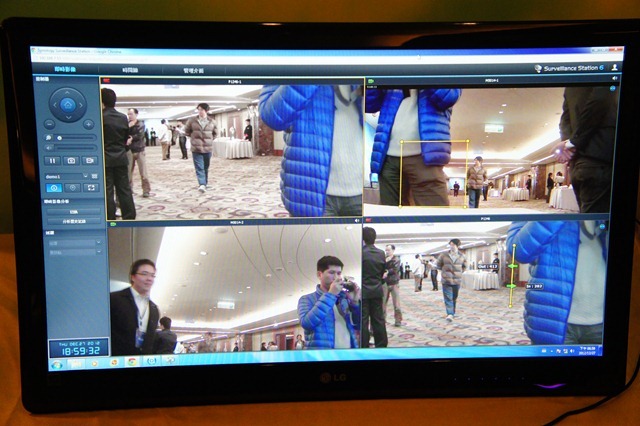This screenshot has height=426, width=640.
Task: Open Google Chrome from taskbar
Action: point(132,362)
